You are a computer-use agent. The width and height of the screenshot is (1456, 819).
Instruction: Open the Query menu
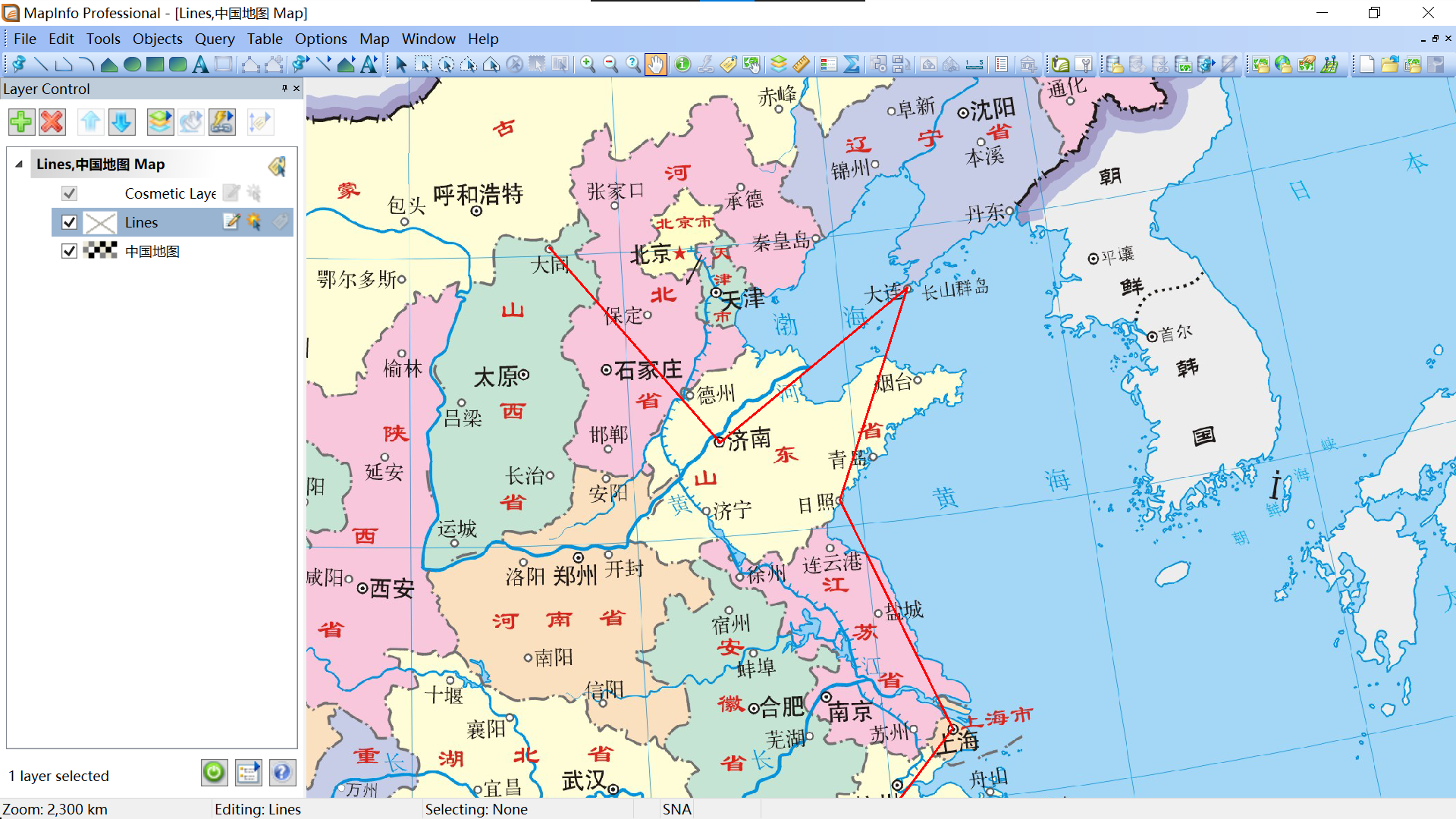(214, 39)
